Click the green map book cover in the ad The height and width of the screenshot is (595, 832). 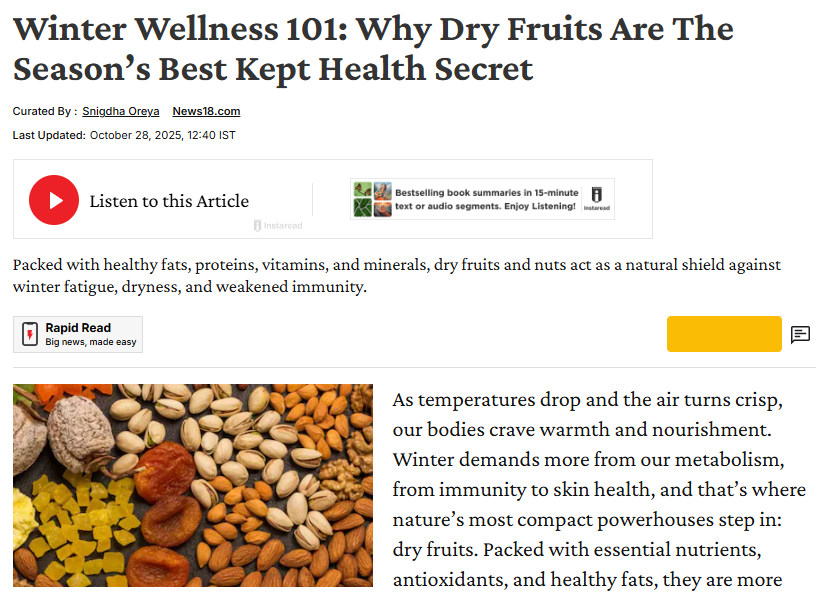[x=362, y=207]
